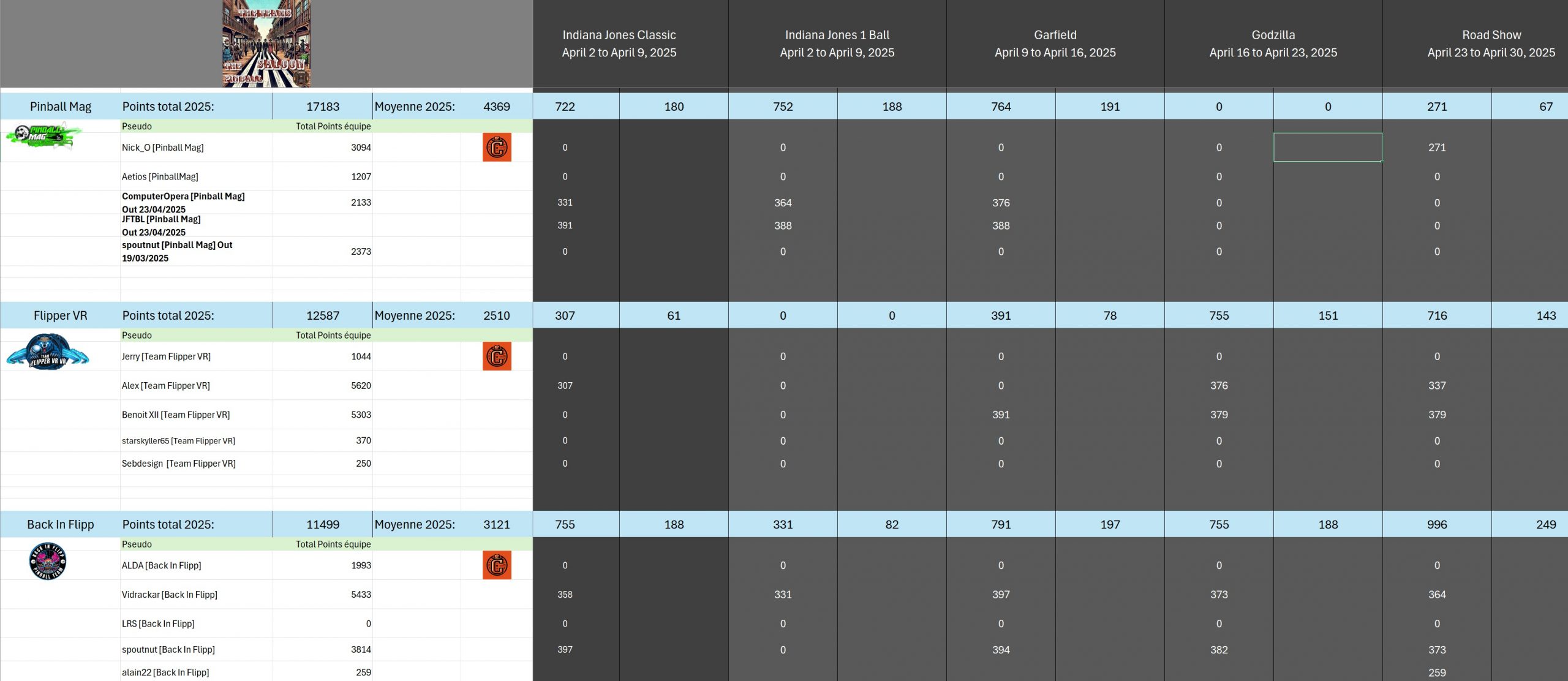Select Indiana Jones Classic header cell
1568x681 pixels.
(x=619, y=43)
